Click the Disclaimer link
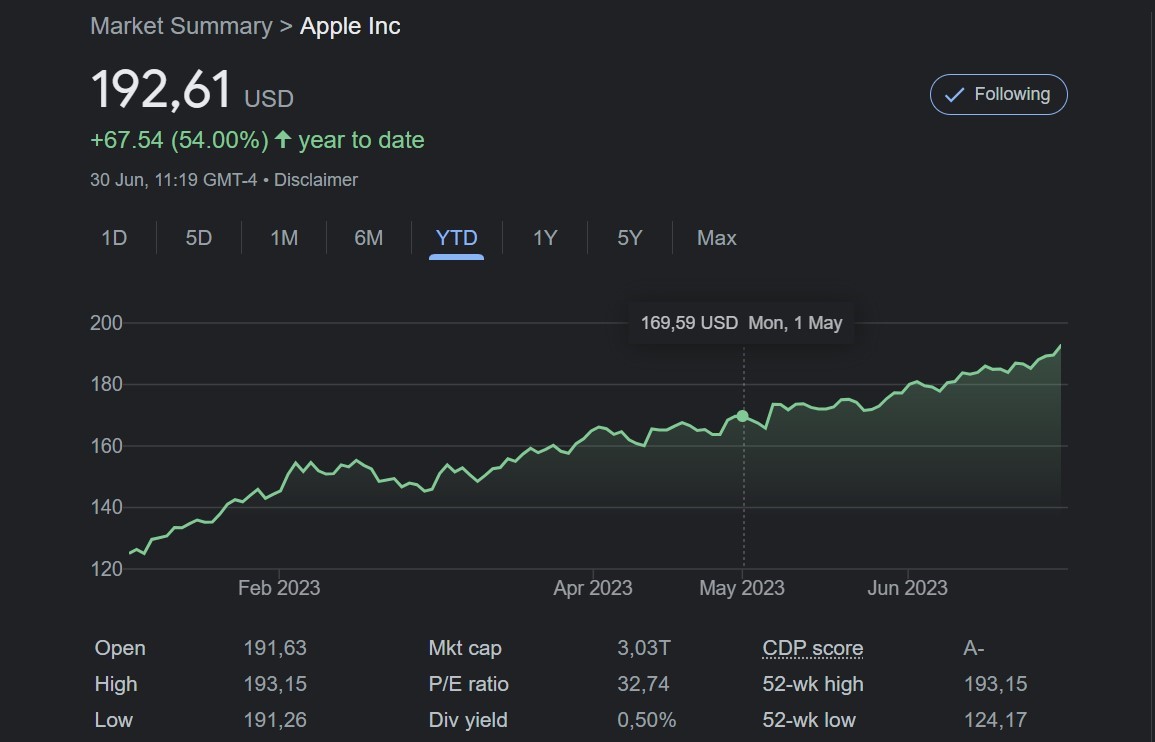 (x=316, y=180)
